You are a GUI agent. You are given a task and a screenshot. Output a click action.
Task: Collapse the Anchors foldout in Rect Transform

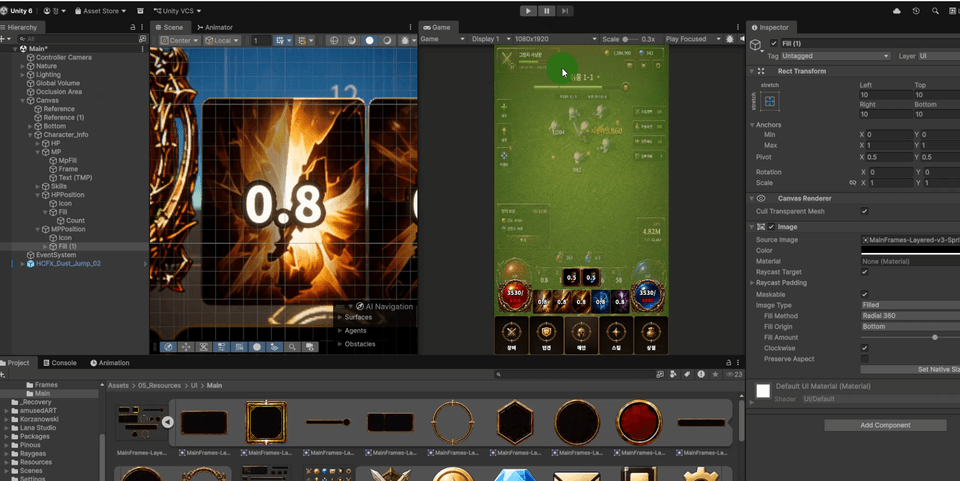[x=752, y=125]
